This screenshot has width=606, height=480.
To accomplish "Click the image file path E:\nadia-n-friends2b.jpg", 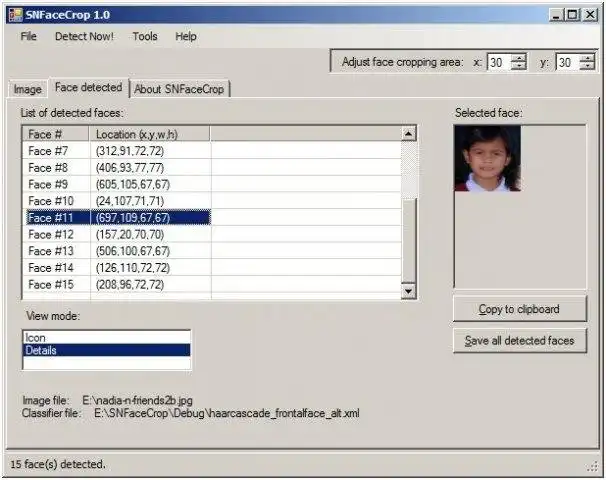I will pos(138,400).
